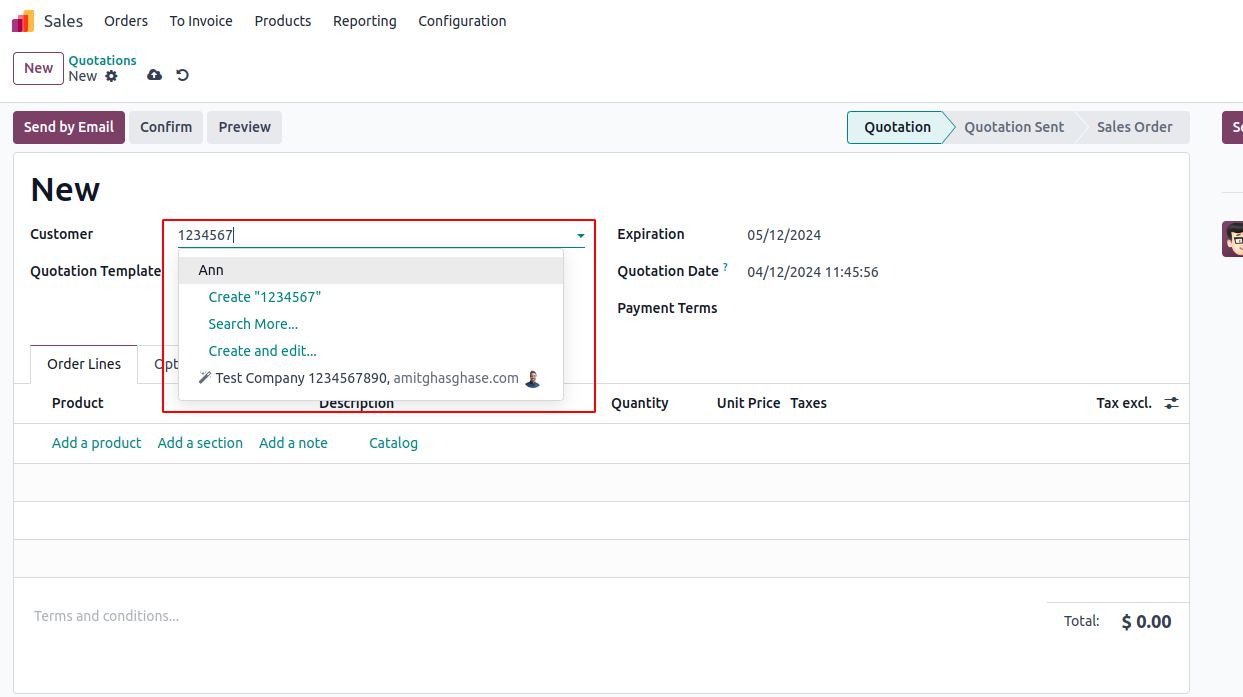Send the quotation with Send by Email
1243x697 pixels.
tap(69, 127)
